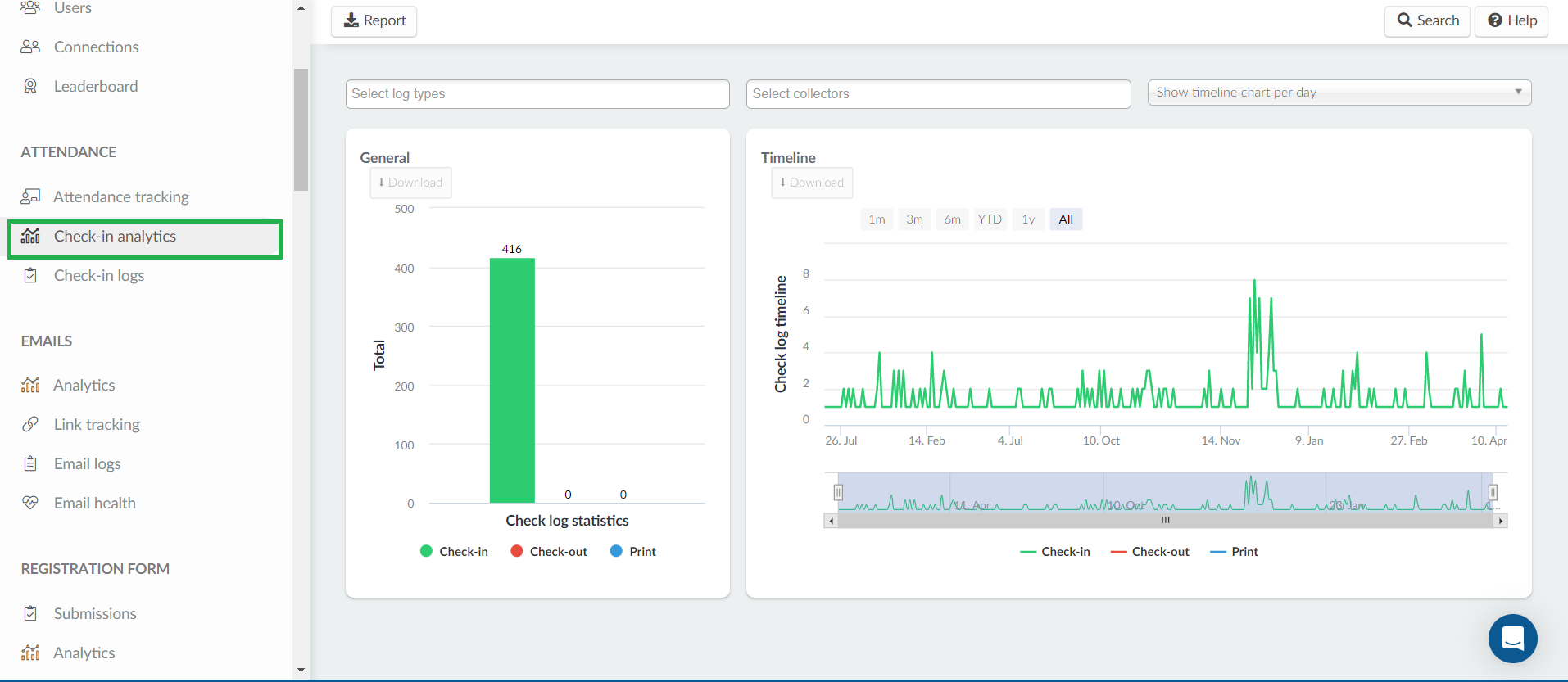The height and width of the screenshot is (682, 1568).
Task: Select the YTD time range
Action: pos(990,219)
